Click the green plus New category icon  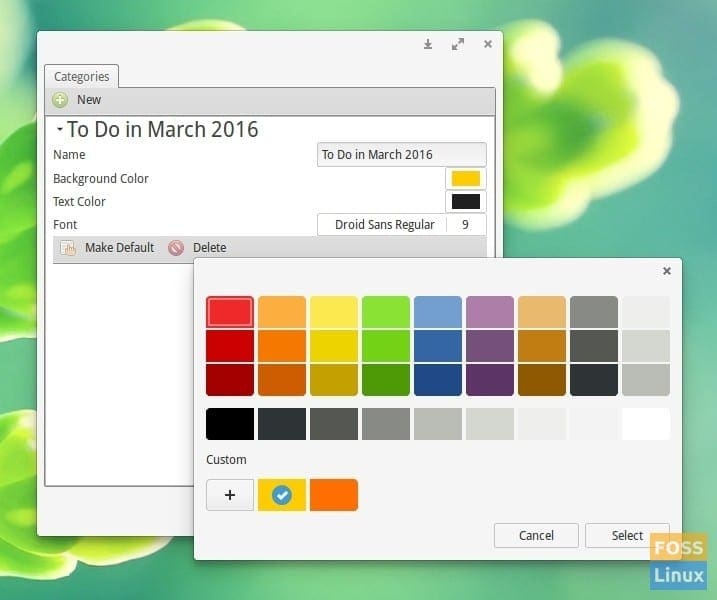[60, 100]
